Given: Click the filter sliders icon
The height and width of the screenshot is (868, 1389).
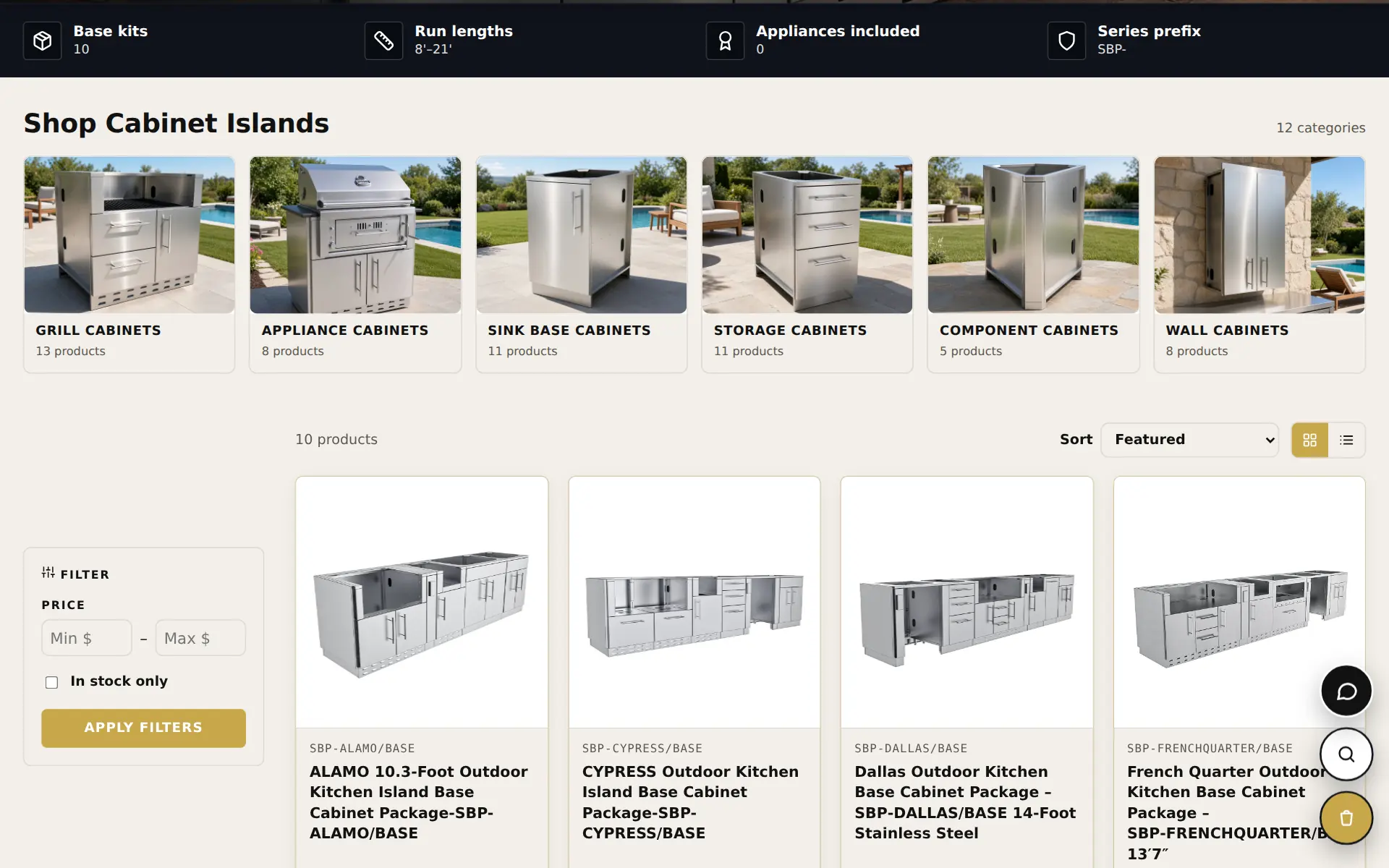Looking at the screenshot, I should point(48,573).
